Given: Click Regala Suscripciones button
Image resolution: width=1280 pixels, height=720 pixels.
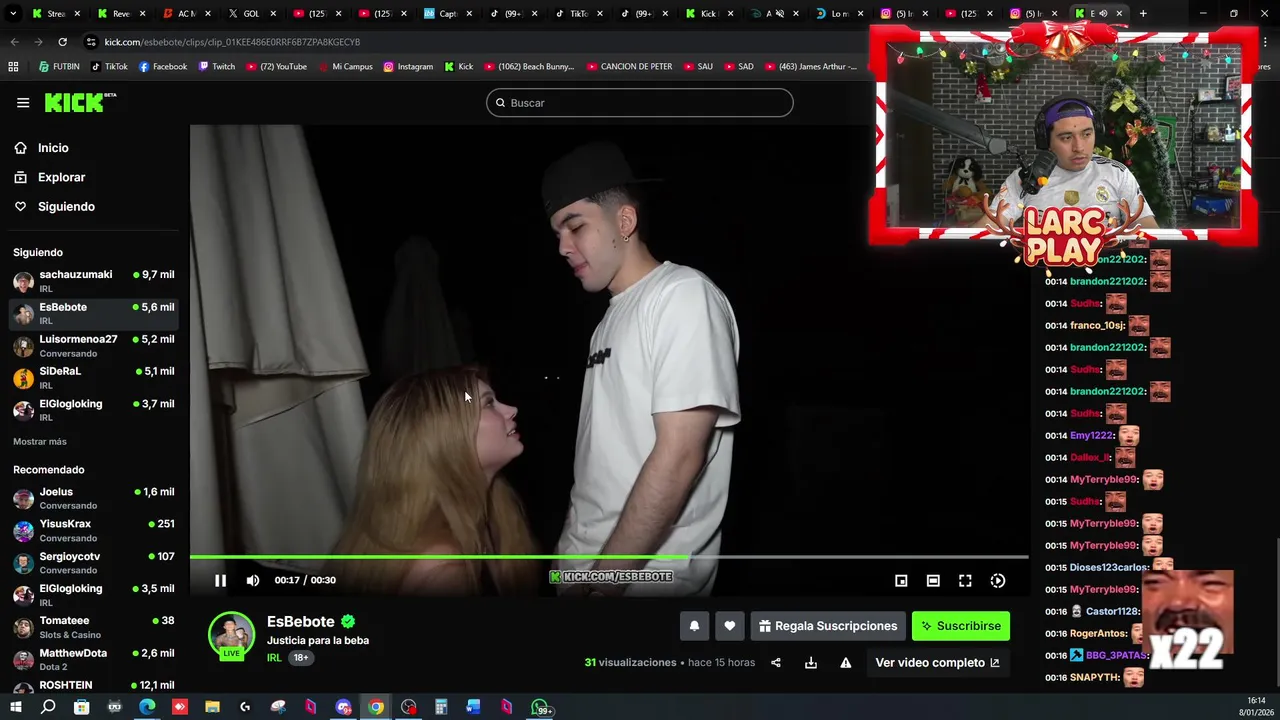Looking at the screenshot, I should point(828,626).
